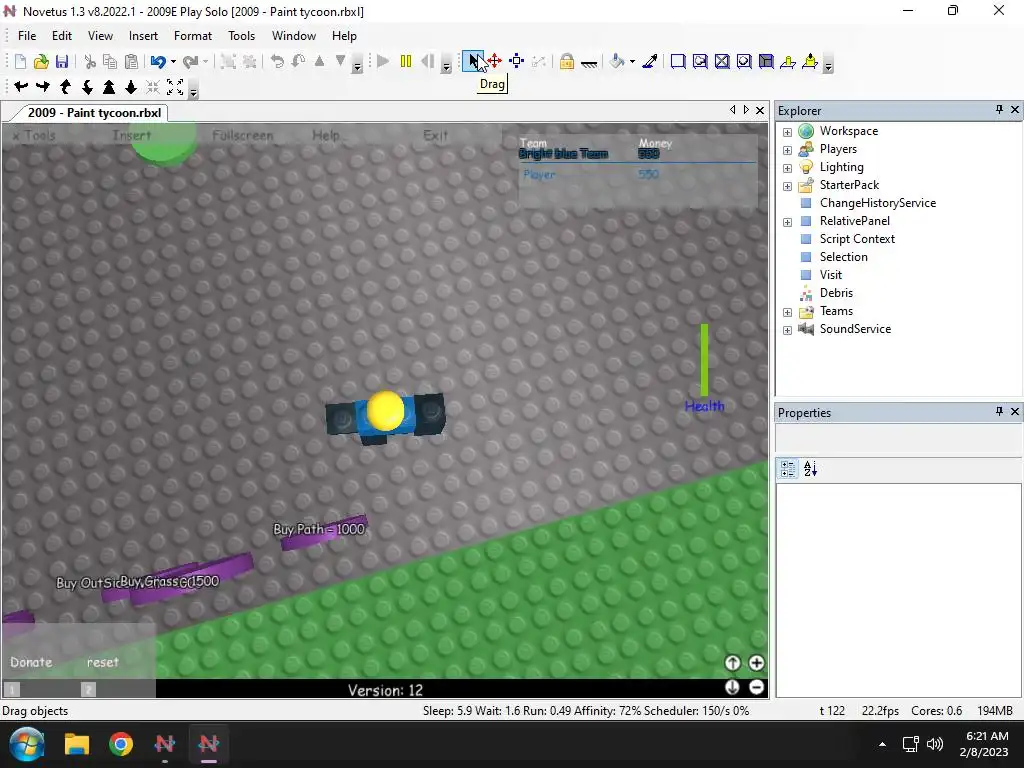Click the camera pan left arrow

click(21, 86)
